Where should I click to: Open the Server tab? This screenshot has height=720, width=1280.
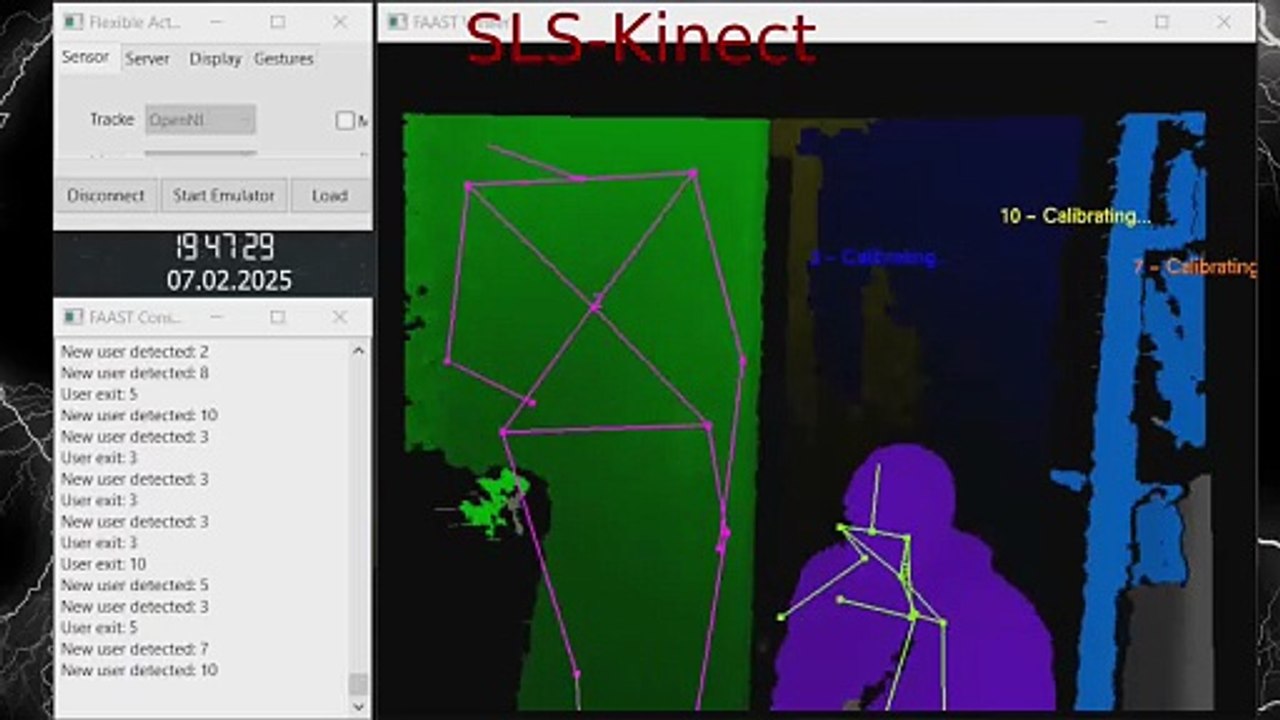tap(147, 58)
